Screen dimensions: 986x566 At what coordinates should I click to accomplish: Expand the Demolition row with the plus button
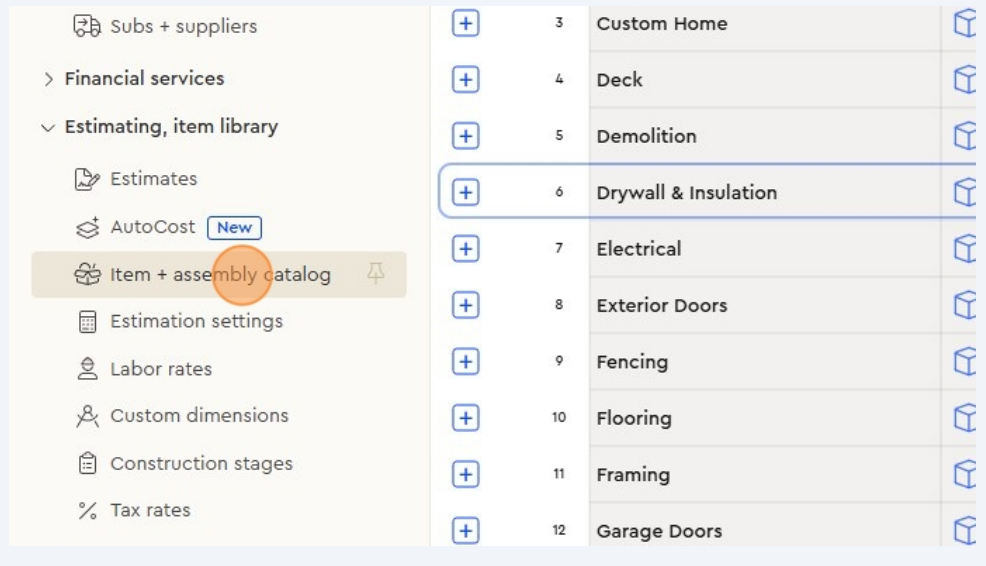tap(463, 136)
